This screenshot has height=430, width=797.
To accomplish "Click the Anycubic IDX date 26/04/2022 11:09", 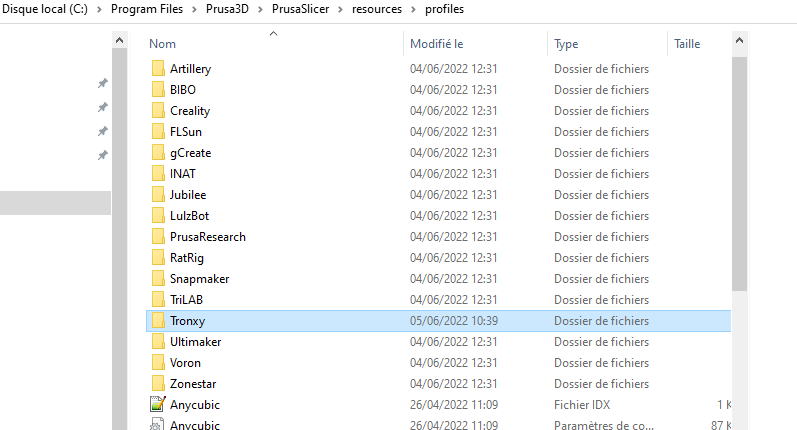I will [454, 405].
